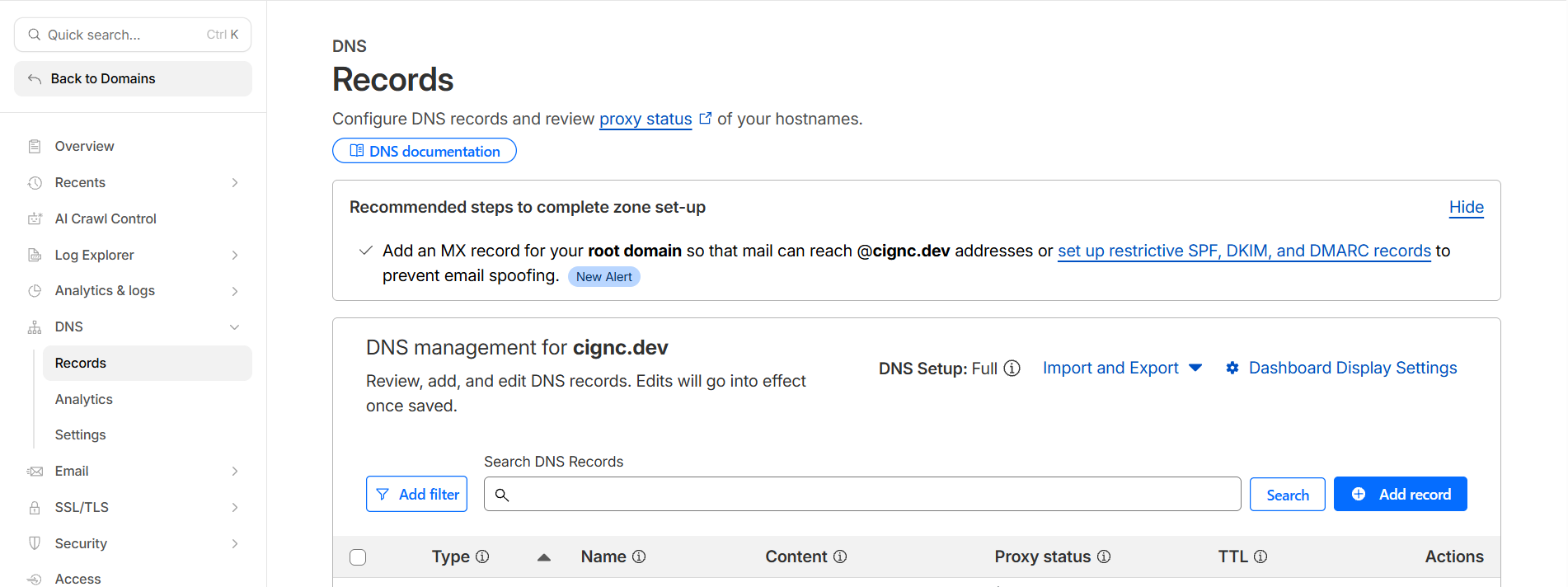Click the TTL column info icon
This screenshot has height=587, width=1568.
pos(1261,557)
